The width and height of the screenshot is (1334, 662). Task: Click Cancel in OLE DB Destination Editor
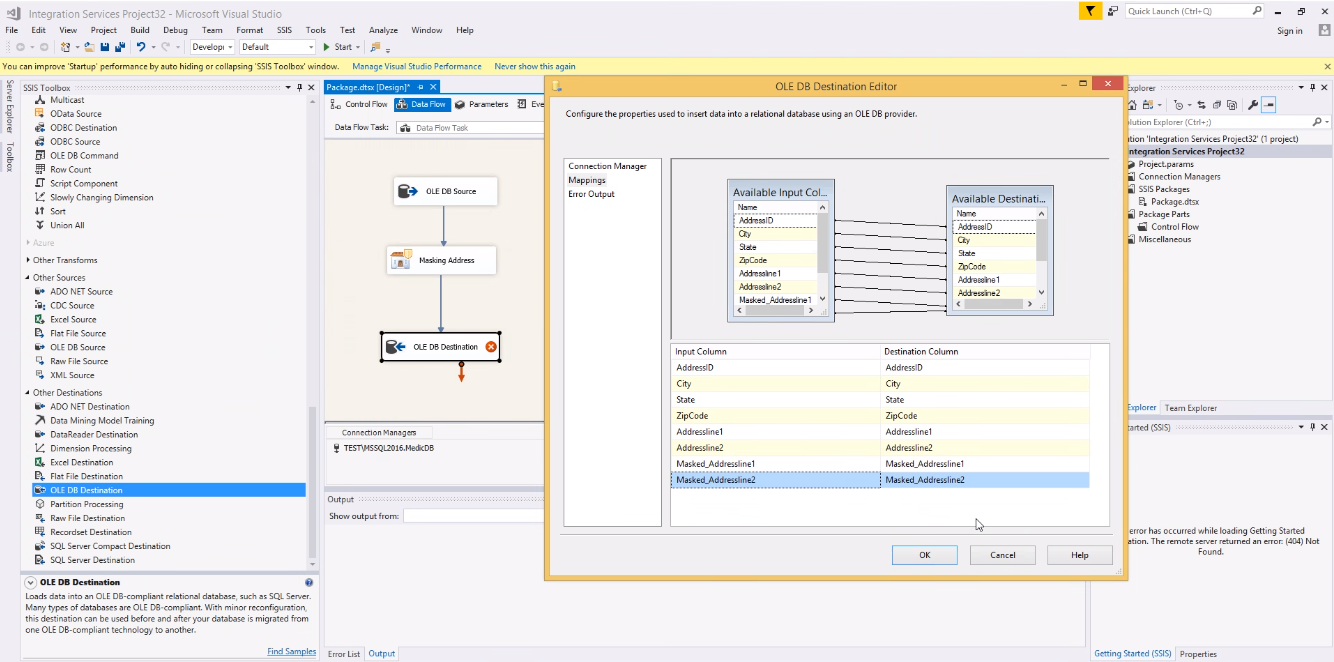pyautogui.click(x=1003, y=555)
